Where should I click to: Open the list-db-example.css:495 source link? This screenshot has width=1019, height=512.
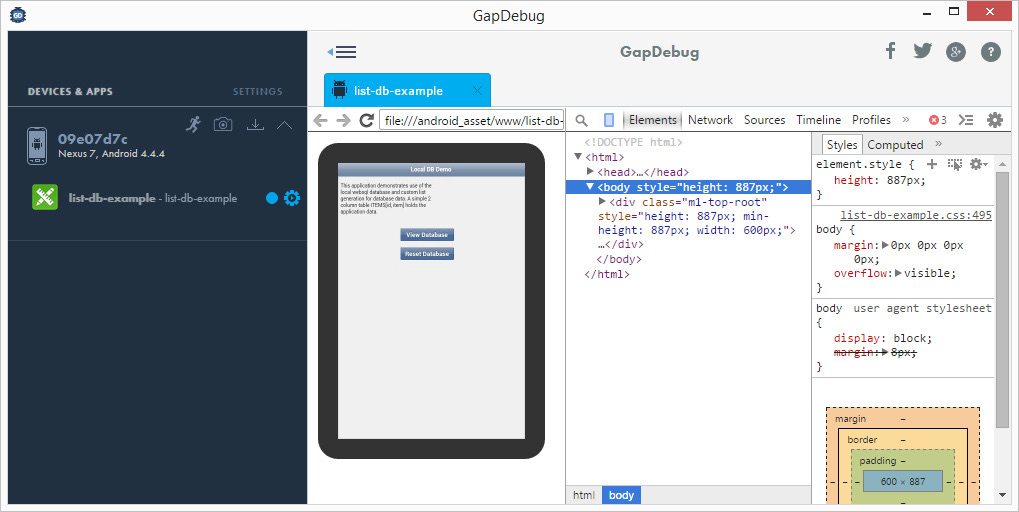(915, 215)
